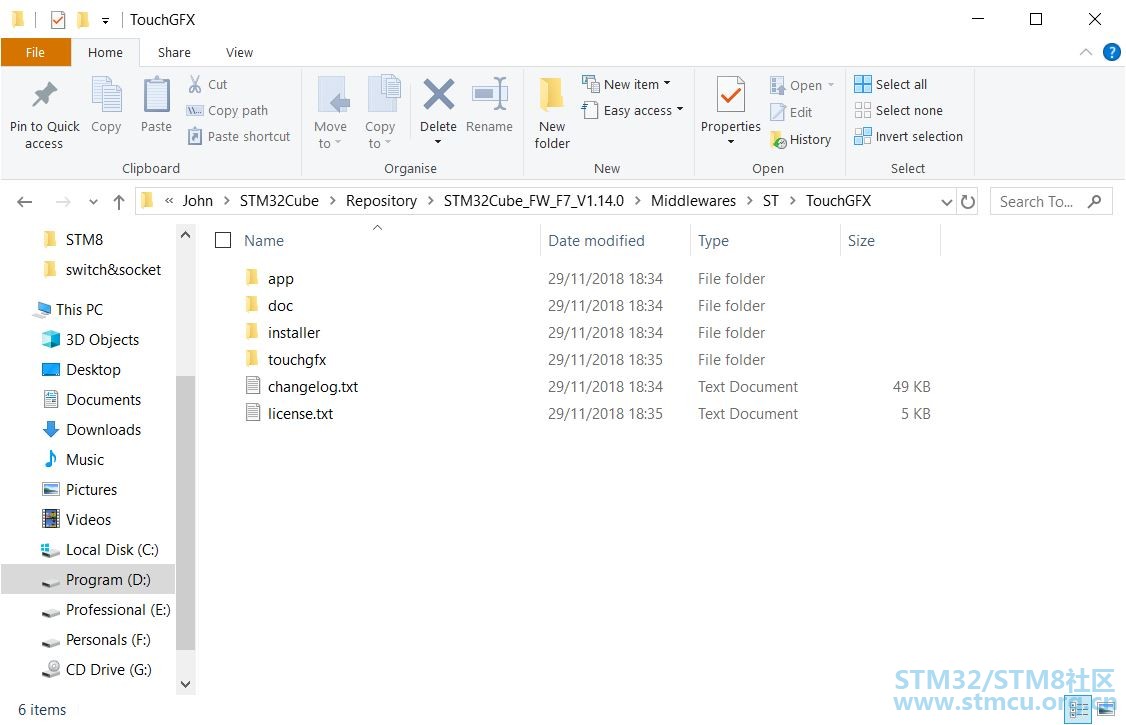1126x725 pixels.
Task: Click Pin to Quick access icon
Action: (x=44, y=95)
